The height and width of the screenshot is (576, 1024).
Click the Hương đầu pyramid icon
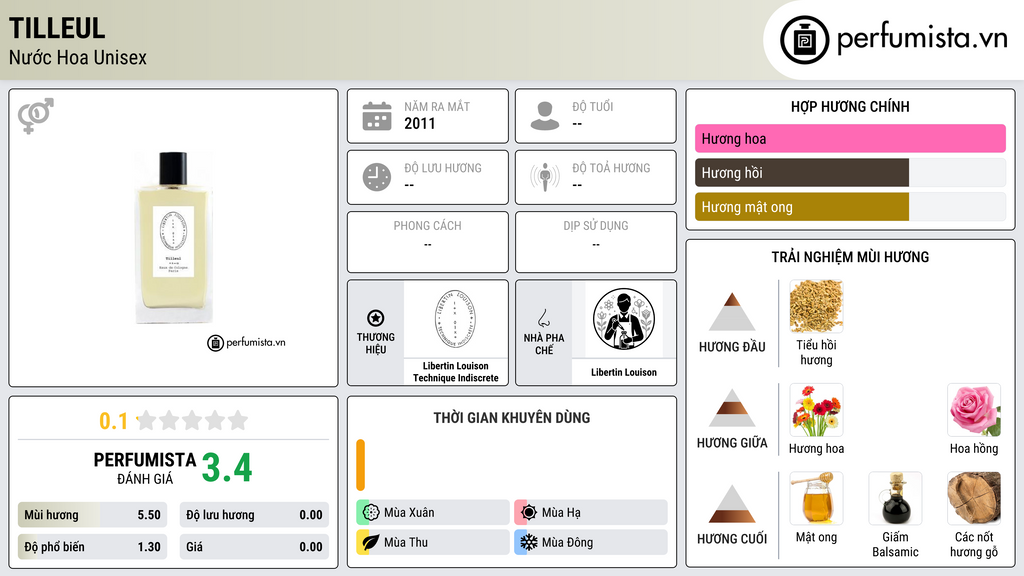click(732, 312)
